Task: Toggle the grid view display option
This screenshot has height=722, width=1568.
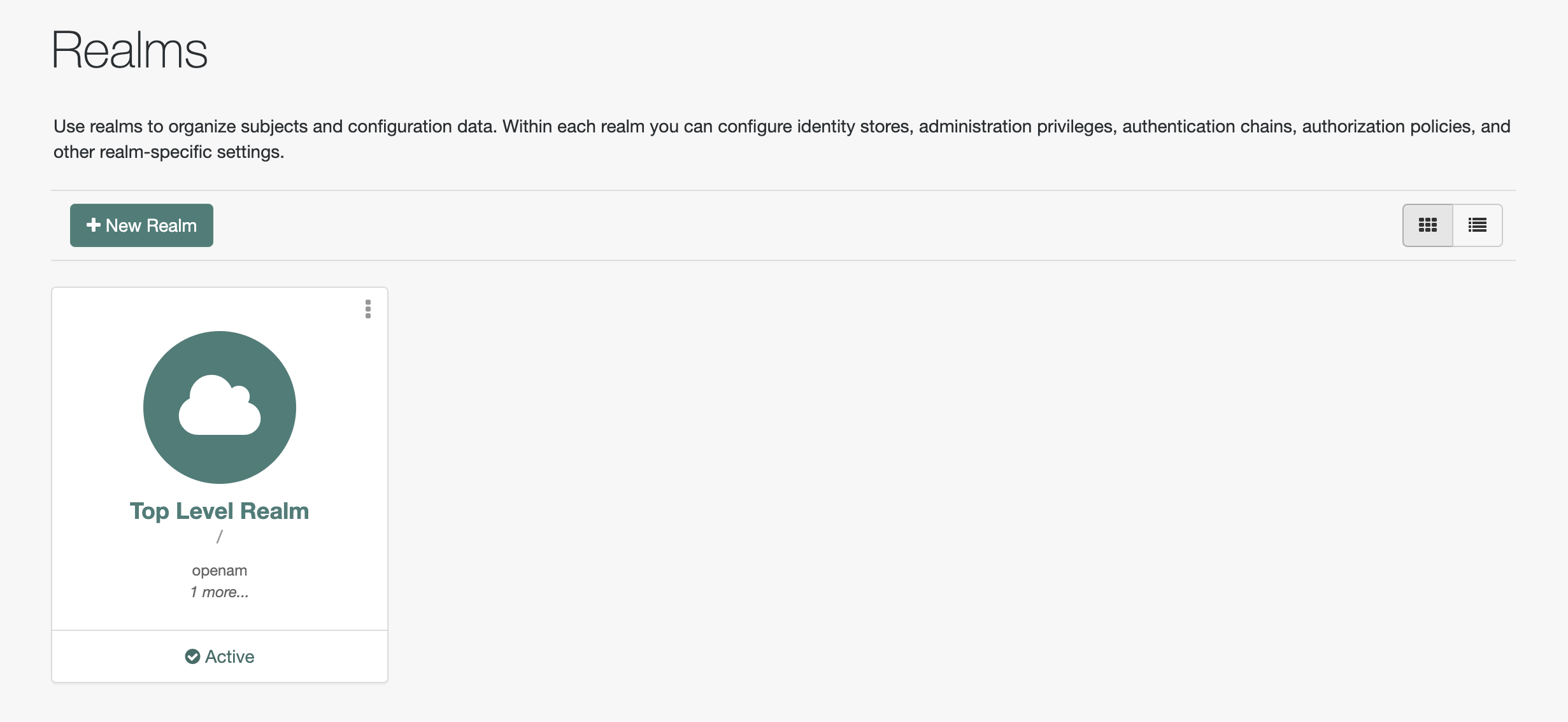Action: click(1428, 225)
